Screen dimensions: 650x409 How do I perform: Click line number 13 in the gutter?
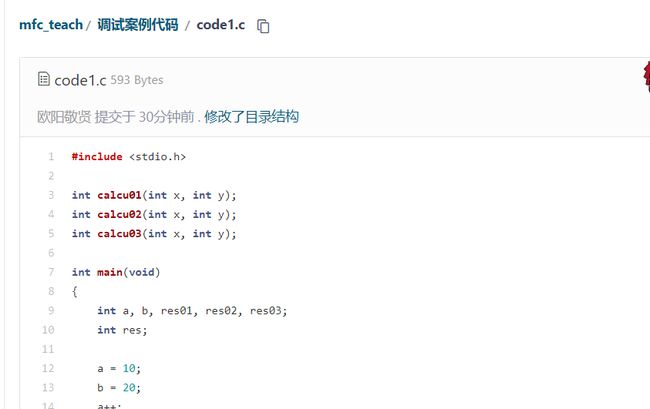pos(48,388)
